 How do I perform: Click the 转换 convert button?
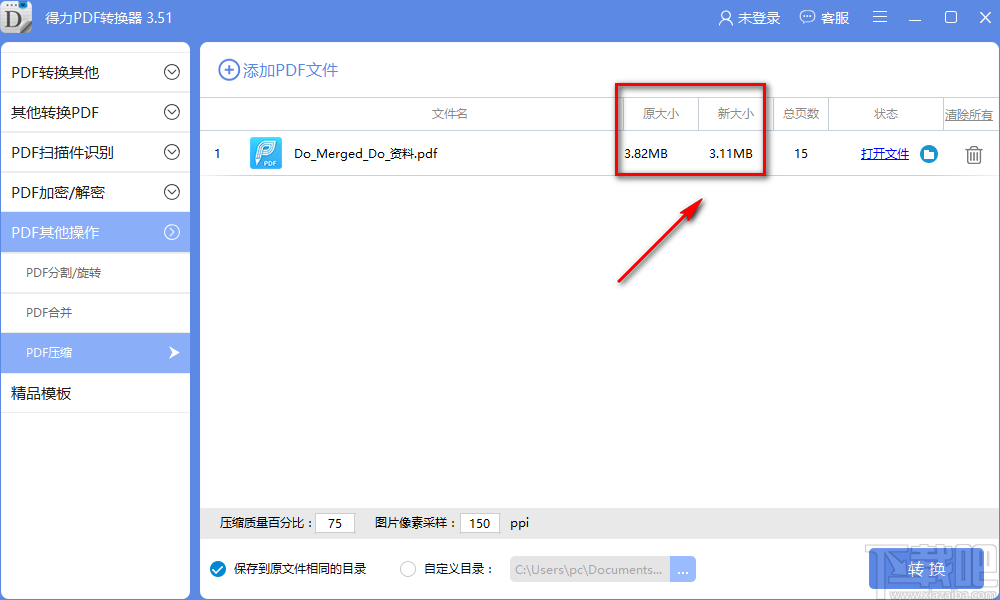926,569
